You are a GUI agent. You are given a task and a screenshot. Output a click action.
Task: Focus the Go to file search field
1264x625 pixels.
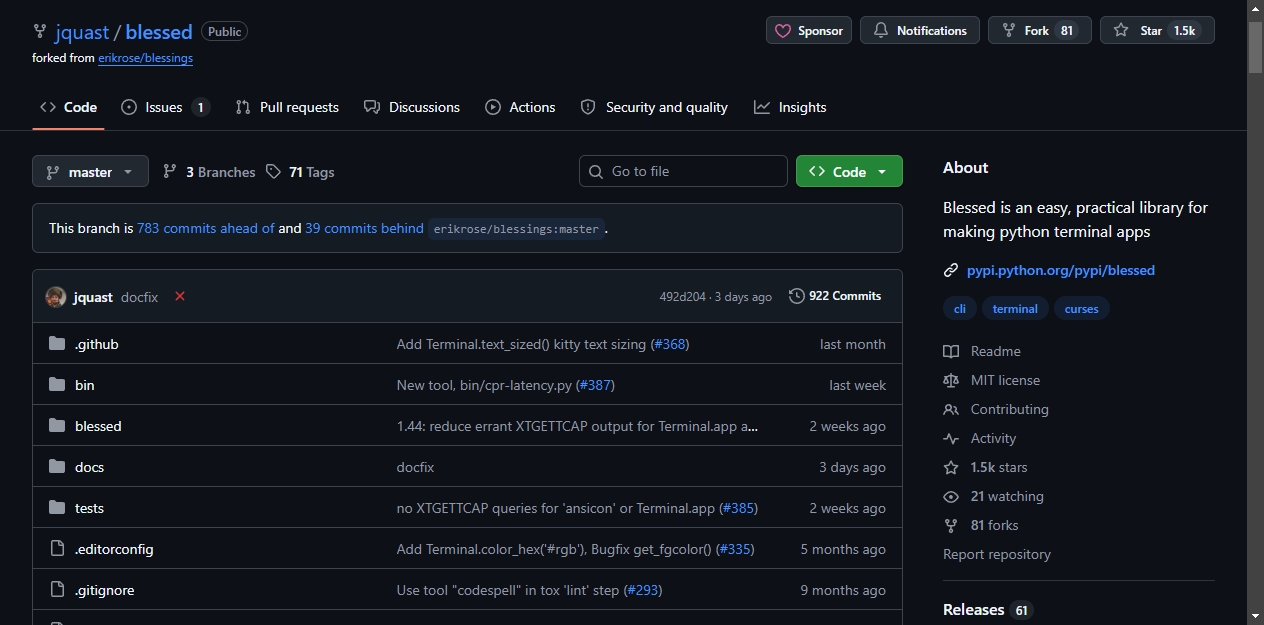683,171
